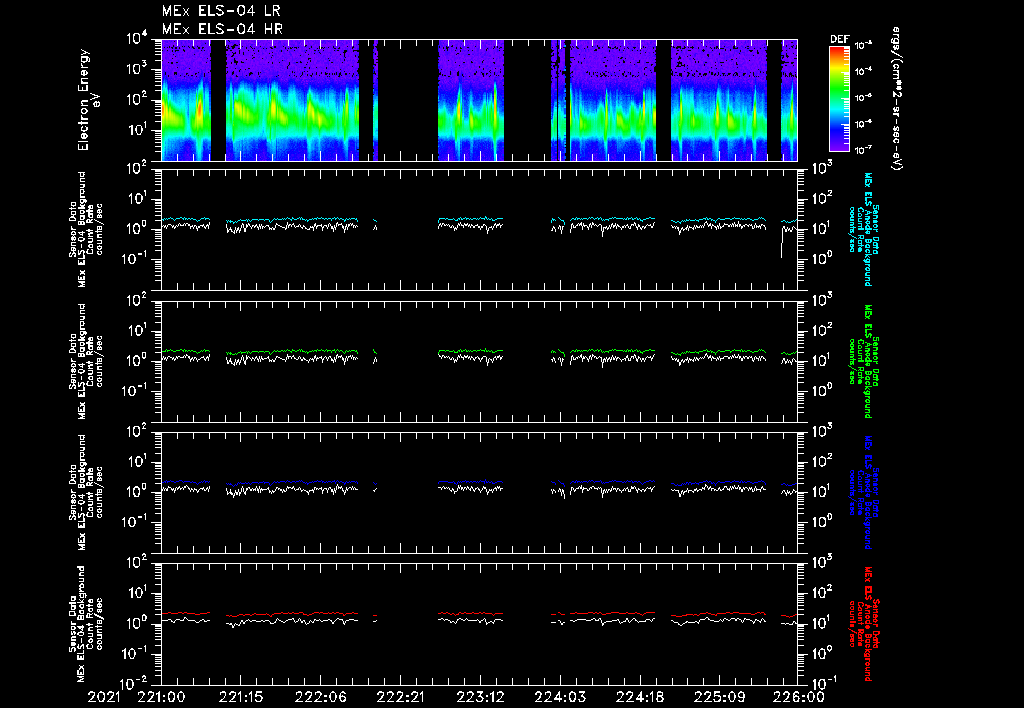Click the 10^-5 tick on the color bar

[863, 98]
